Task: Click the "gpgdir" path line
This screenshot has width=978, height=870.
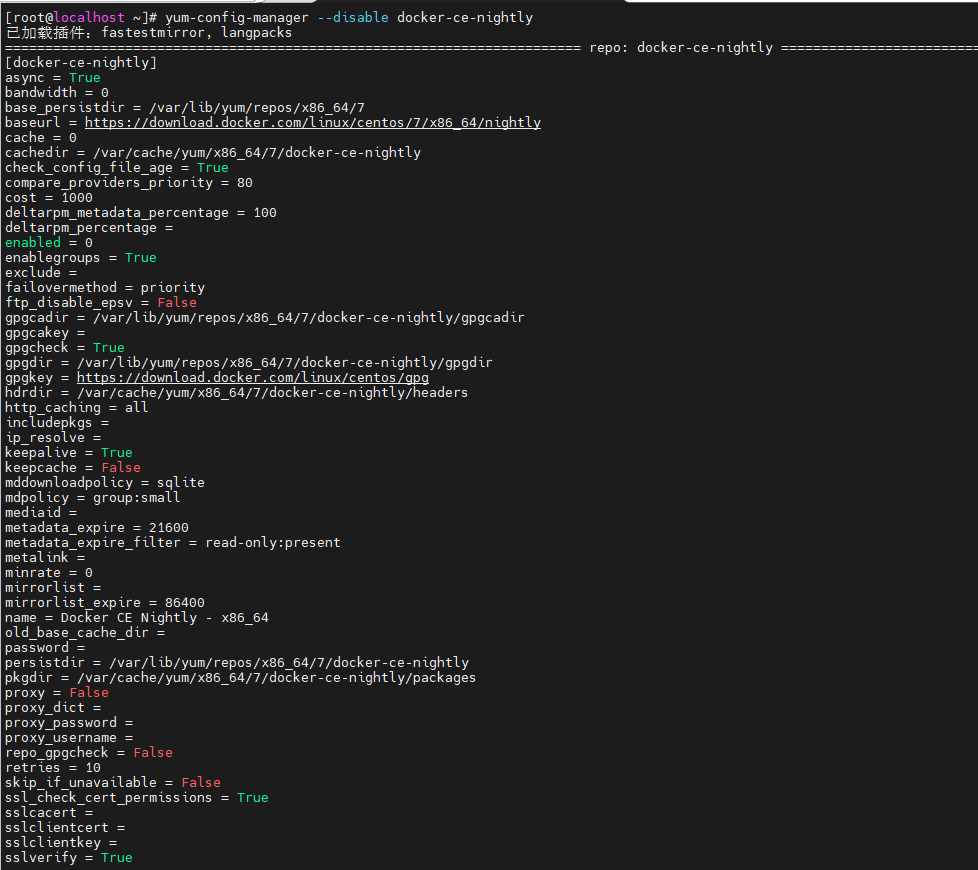Action: click(x=248, y=362)
